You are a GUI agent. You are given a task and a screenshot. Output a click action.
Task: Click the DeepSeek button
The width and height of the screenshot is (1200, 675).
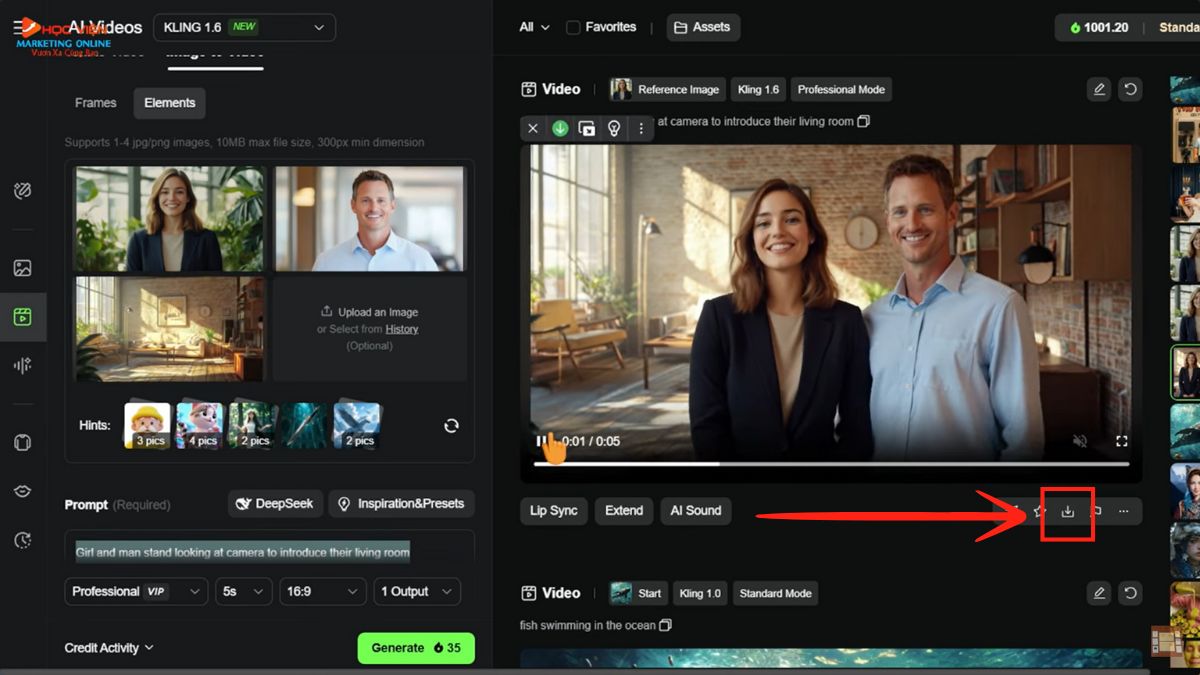(275, 504)
